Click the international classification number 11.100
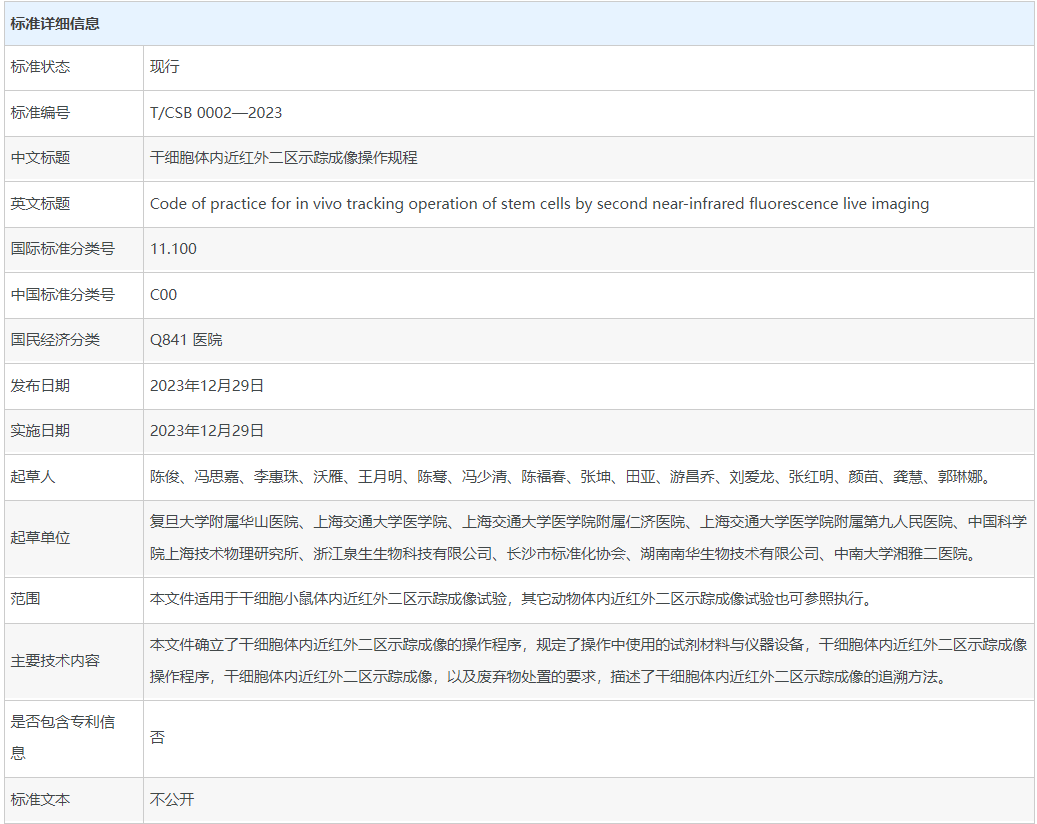Screen dimensions: 1037x824 (173, 249)
